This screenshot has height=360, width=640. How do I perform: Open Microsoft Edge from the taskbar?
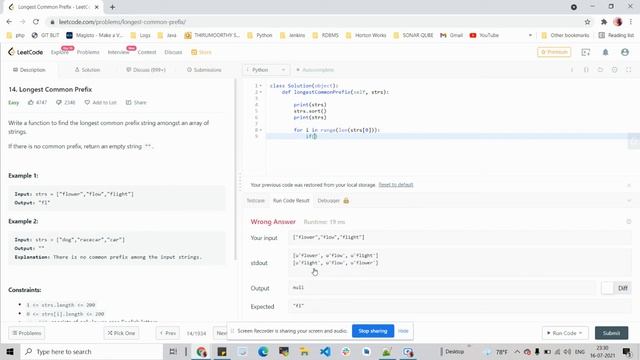click(x=263, y=351)
